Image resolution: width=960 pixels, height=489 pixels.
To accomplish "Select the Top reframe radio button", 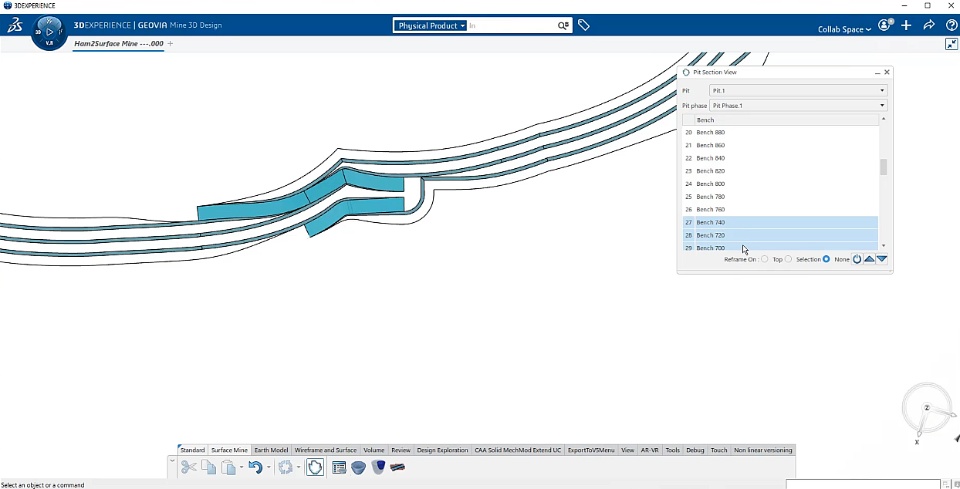I will pos(765,259).
